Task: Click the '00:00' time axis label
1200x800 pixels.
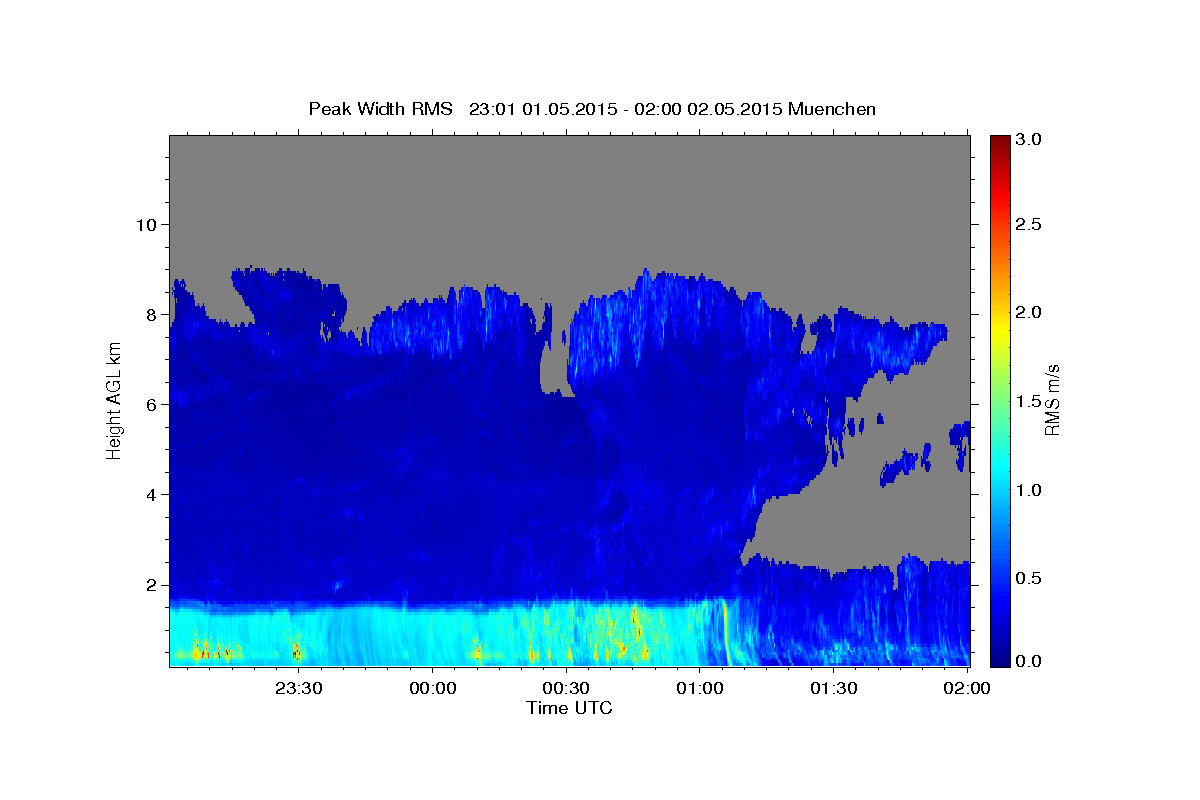Action: (433, 688)
